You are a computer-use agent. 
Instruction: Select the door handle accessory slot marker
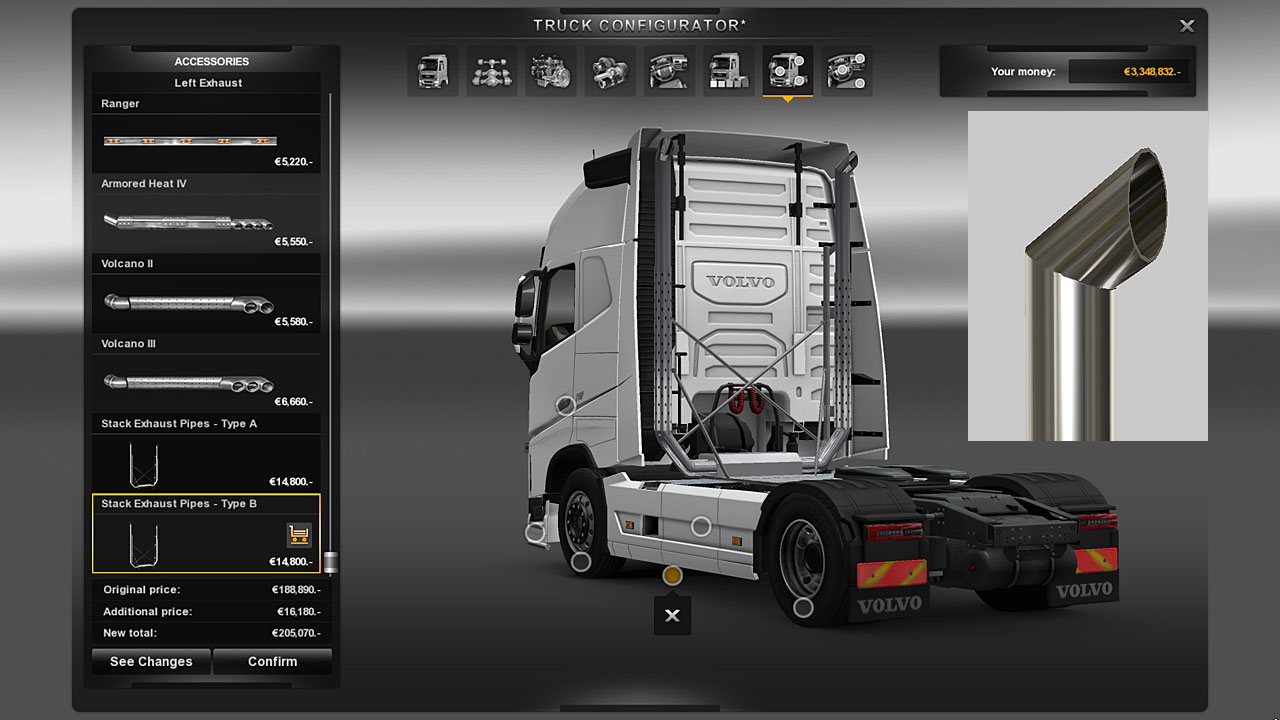click(566, 405)
